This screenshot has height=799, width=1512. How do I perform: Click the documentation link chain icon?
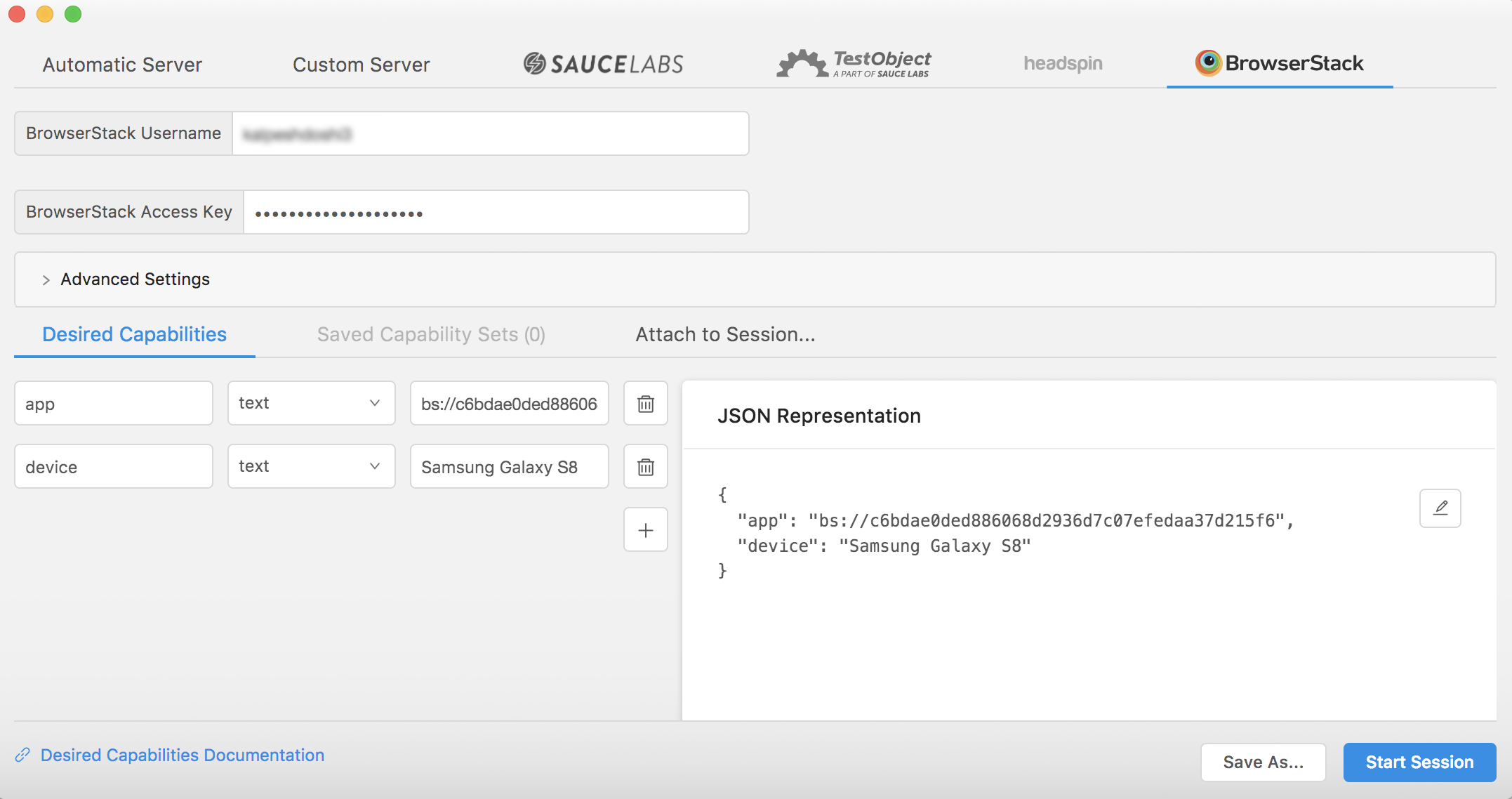click(x=22, y=755)
